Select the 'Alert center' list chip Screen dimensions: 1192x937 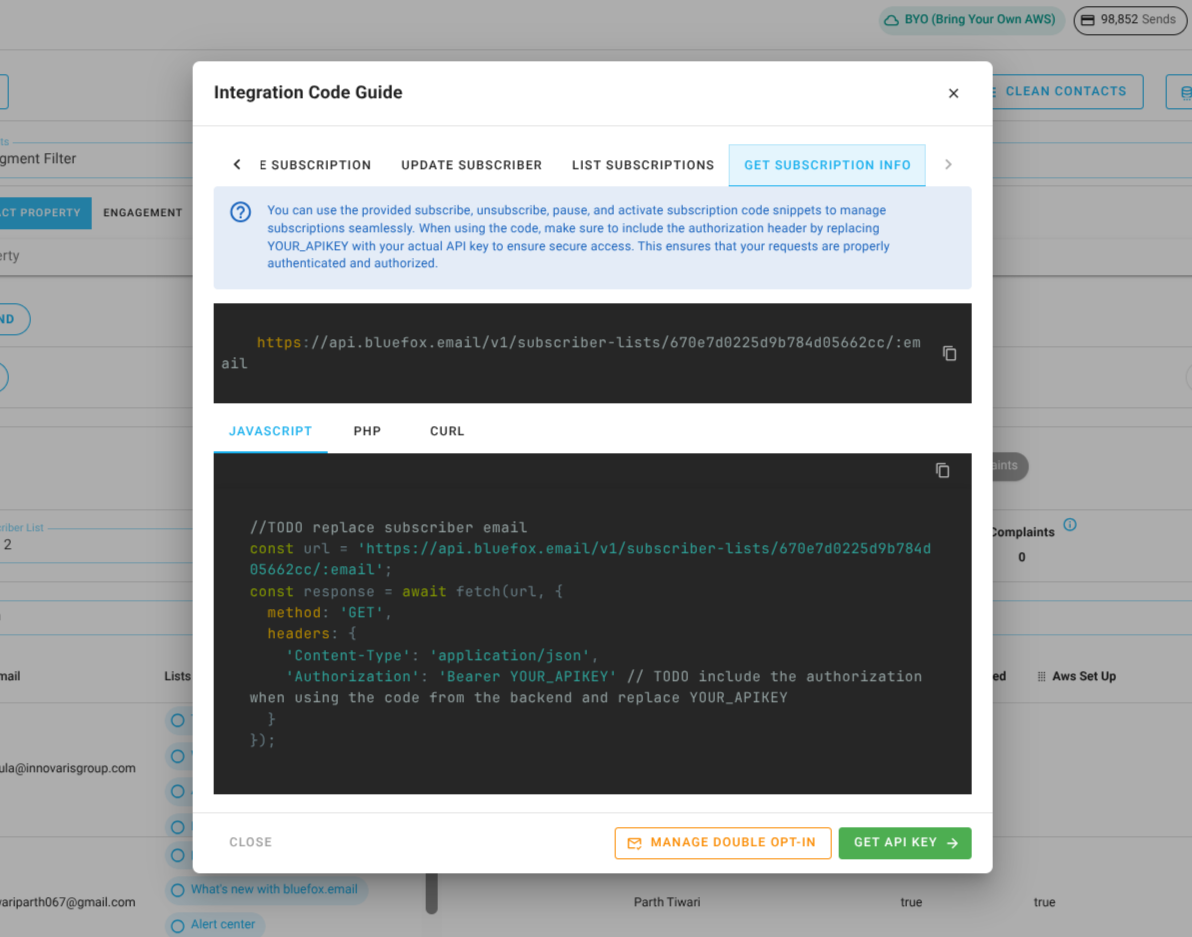[214, 924]
